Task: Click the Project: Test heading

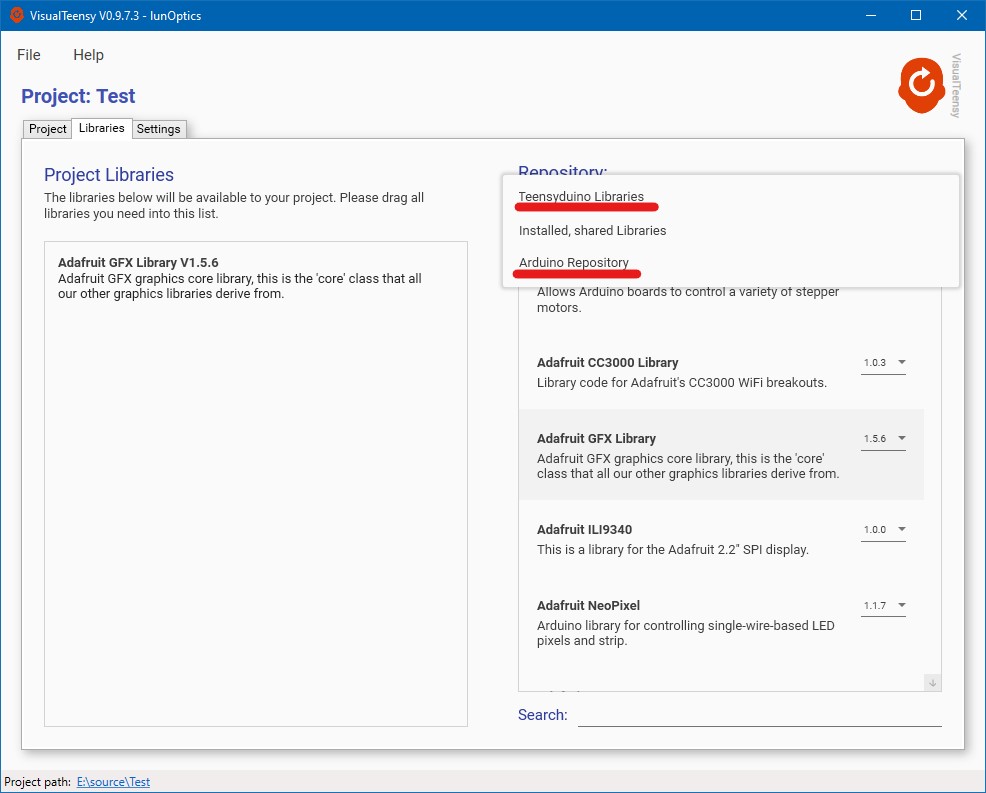Action: [x=78, y=96]
